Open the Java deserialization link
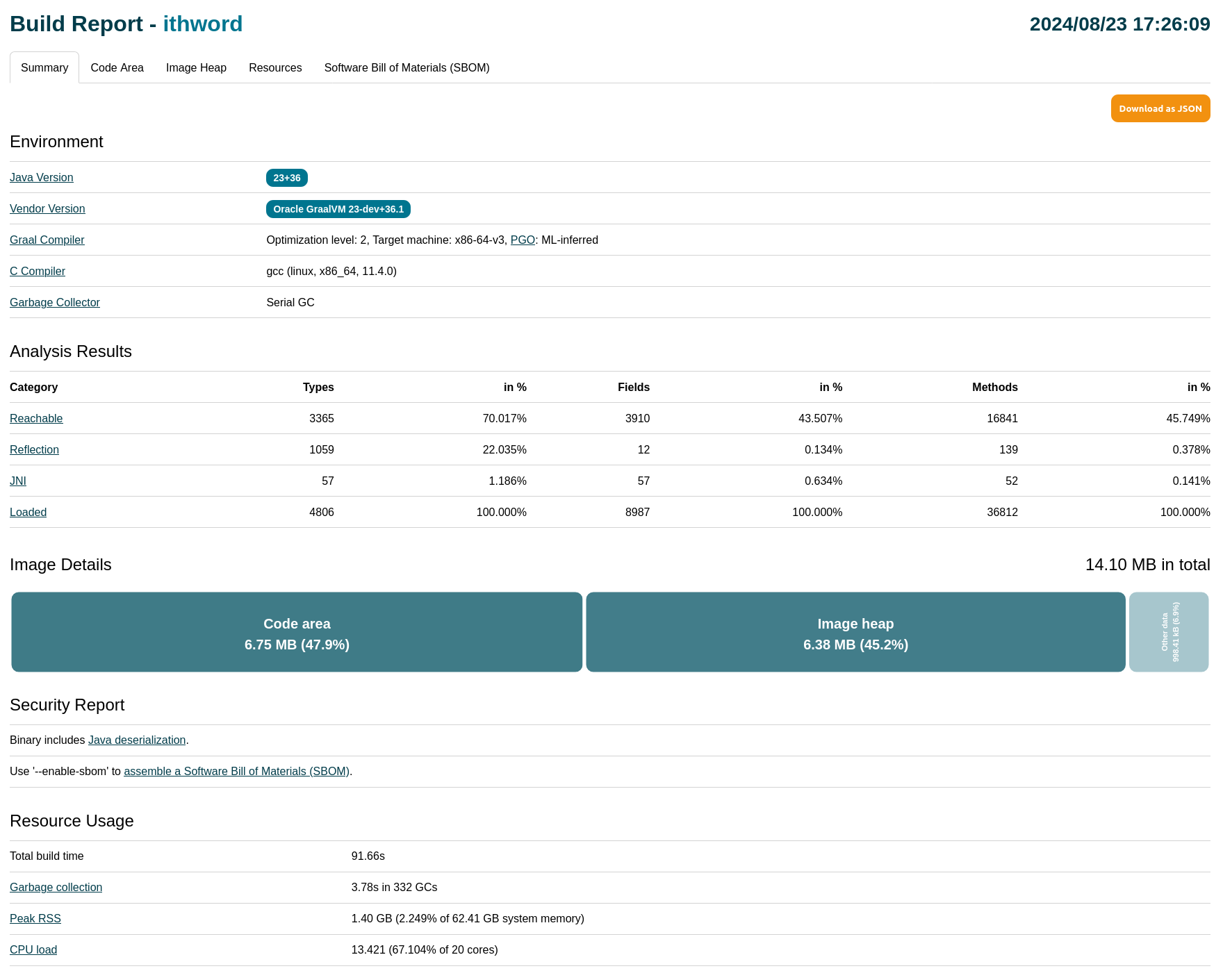 [137, 740]
